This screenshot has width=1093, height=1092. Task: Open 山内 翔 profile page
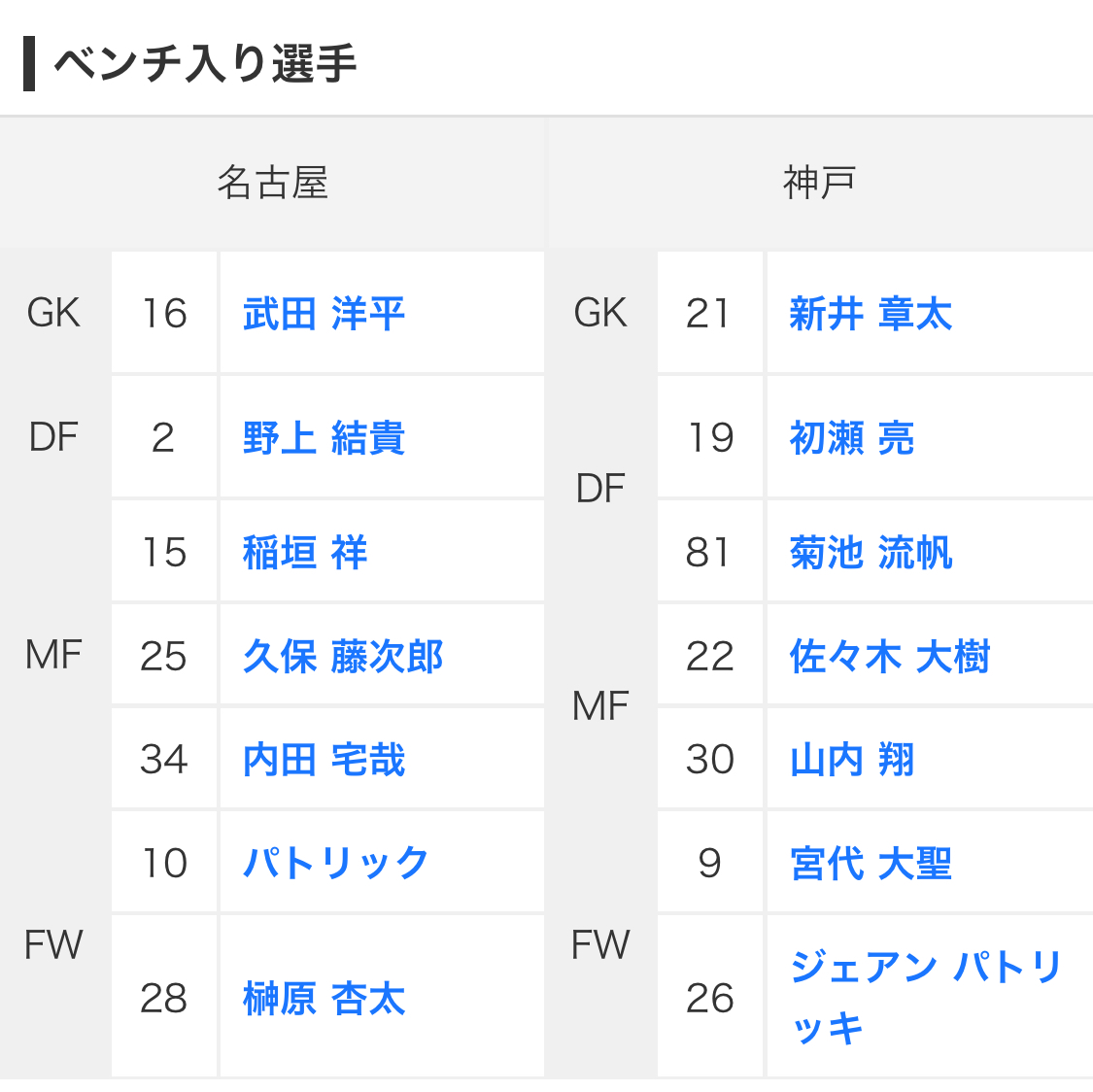[852, 760]
